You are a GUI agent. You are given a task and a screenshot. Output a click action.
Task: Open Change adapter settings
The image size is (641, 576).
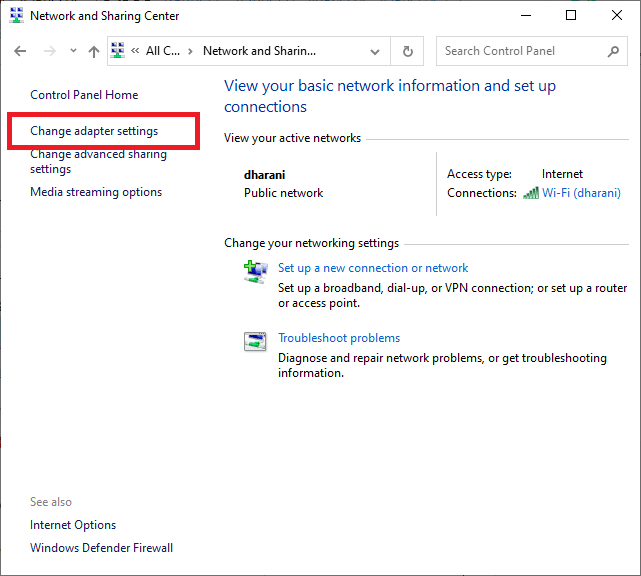(x=94, y=131)
